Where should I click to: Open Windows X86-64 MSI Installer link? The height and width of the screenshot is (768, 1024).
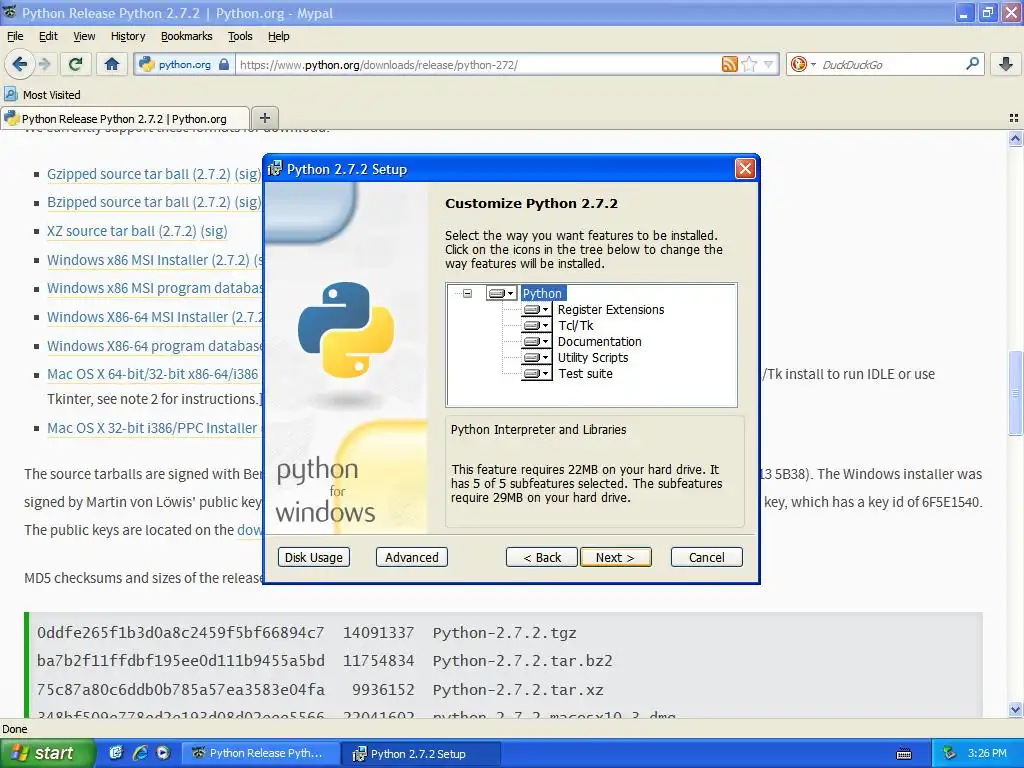tap(155, 317)
